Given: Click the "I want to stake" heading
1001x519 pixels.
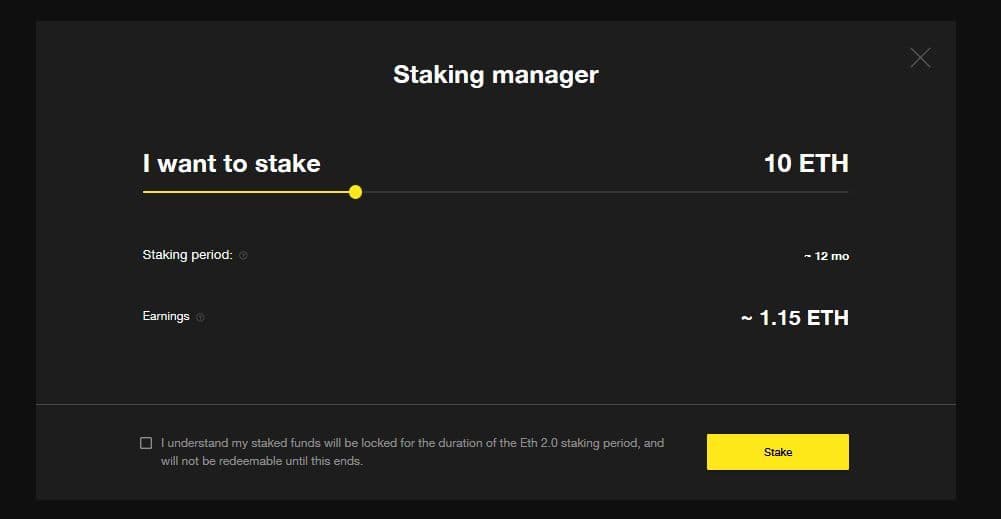Looking at the screenshot, I should click(x=232, y=164).
